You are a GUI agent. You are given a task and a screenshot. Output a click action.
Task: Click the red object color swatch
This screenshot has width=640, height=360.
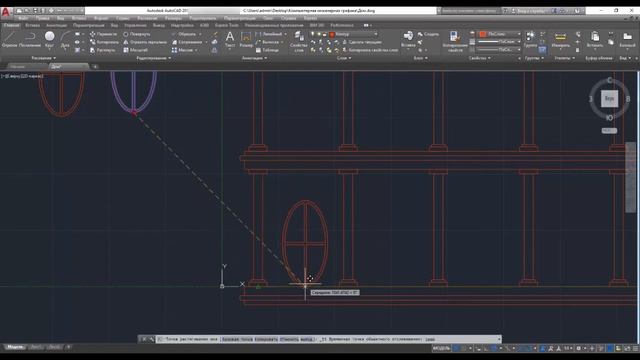(x=483, y=34)
